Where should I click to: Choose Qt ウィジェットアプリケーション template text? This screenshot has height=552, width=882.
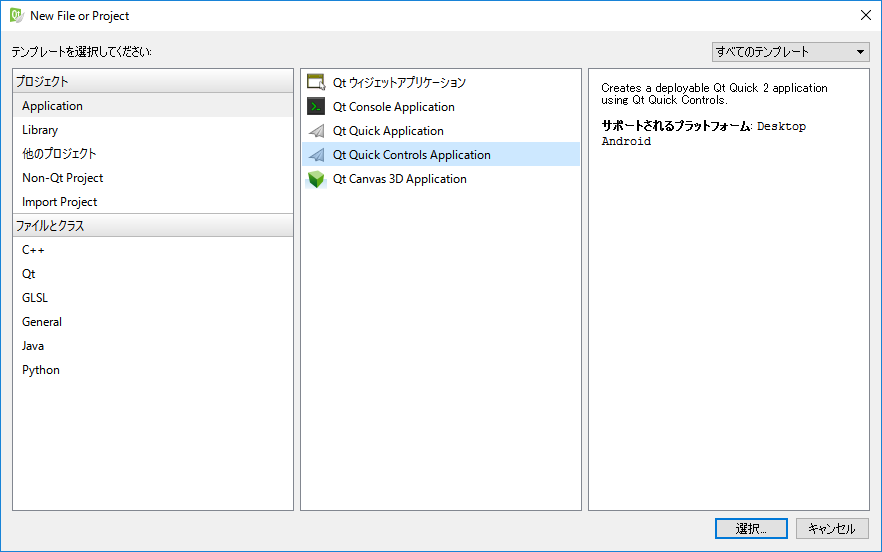[399, 83]
